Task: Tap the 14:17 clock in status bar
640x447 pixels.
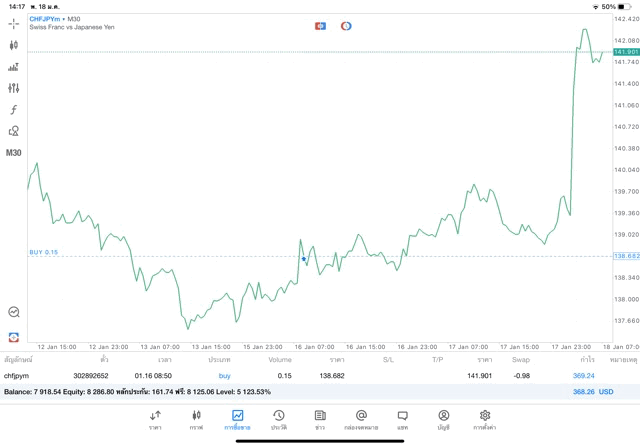Action: point(17,7)
